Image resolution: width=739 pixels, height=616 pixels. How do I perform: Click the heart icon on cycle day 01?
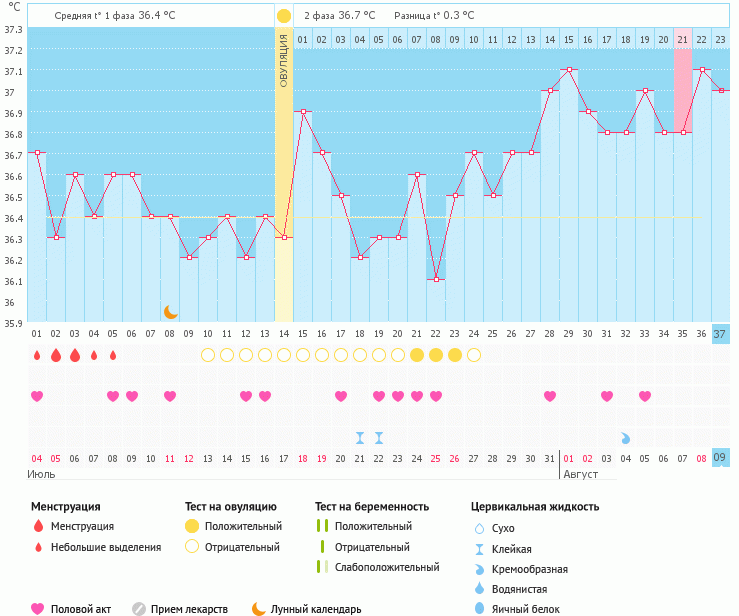point(36,396)
